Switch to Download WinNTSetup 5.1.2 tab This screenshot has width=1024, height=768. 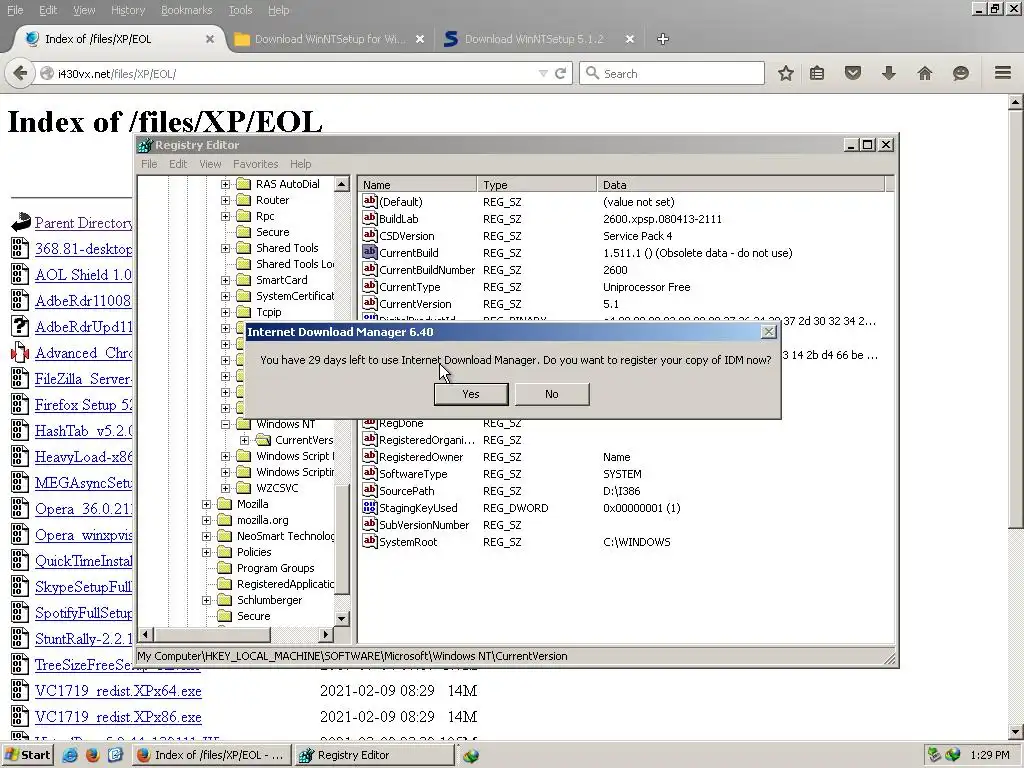534,39
